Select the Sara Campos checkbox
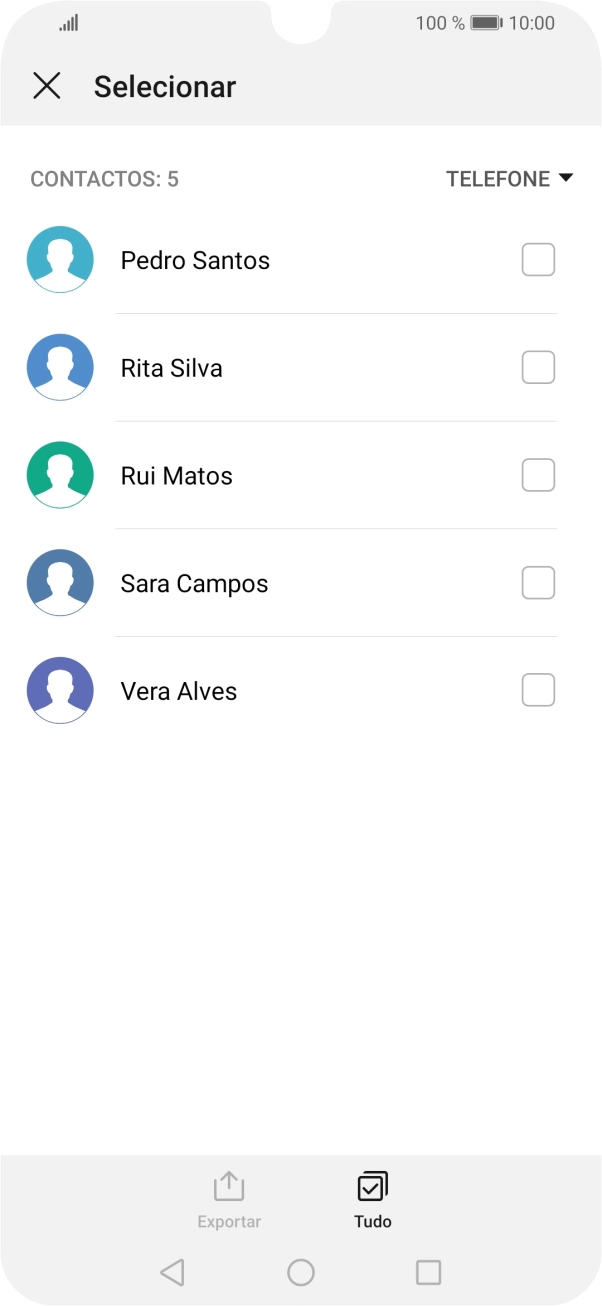This screenshot has height=1306, width=602. 538,582
